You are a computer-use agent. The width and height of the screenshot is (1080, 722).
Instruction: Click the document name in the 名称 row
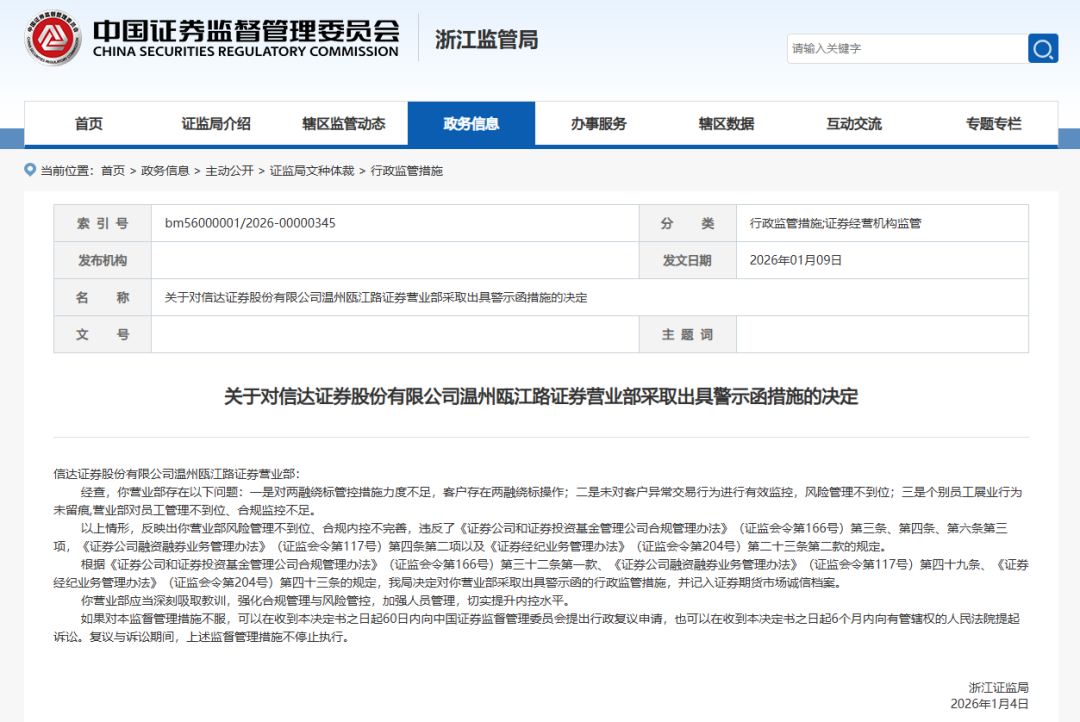pyautogui.click(x=376, y=298)
